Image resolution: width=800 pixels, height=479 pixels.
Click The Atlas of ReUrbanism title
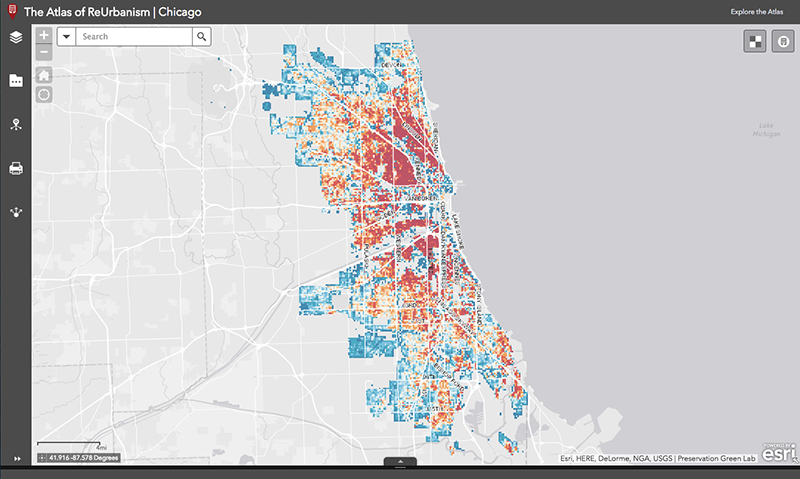tap(87, 12)
